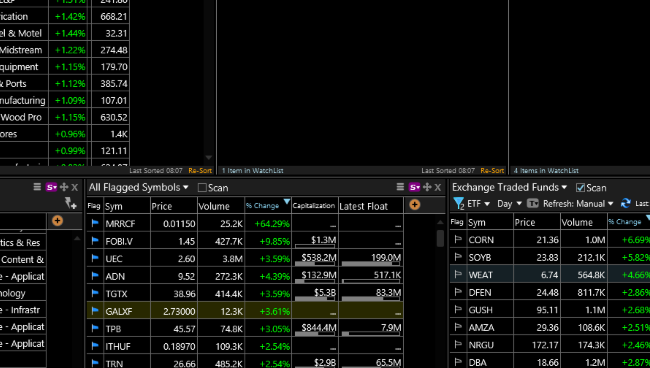Sort ETF table by % Change header
This screenshot has height=368, width=650.
click(628, 223)
